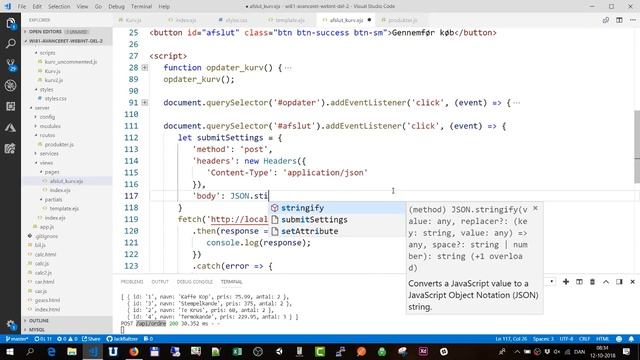Expand folded code block at line 91
The width and height of the screenshot is (640, 360).
click(x=144, y=103)
